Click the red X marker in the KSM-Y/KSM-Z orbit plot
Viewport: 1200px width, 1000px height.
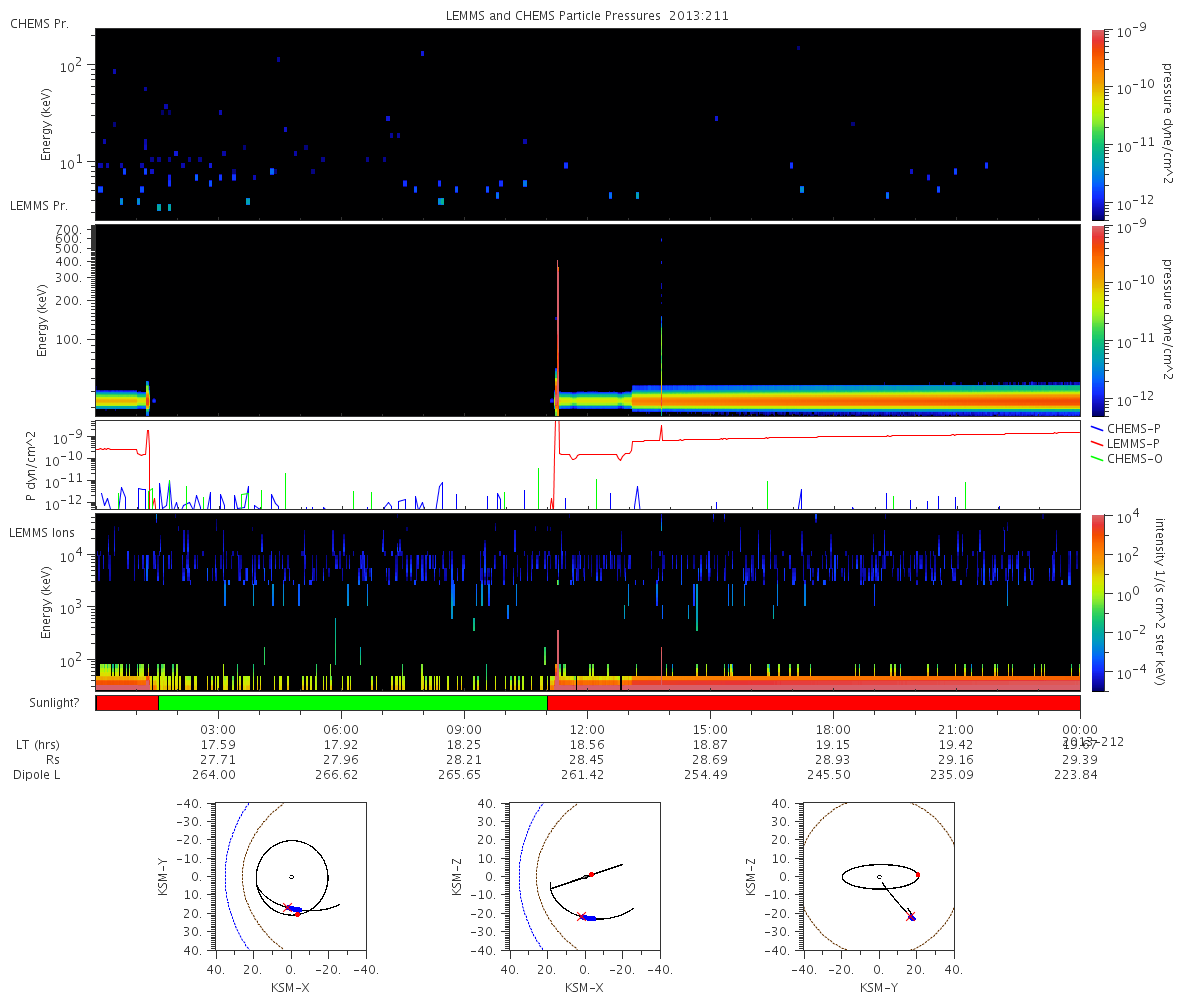pyautogui.click(x=909, y=915)
